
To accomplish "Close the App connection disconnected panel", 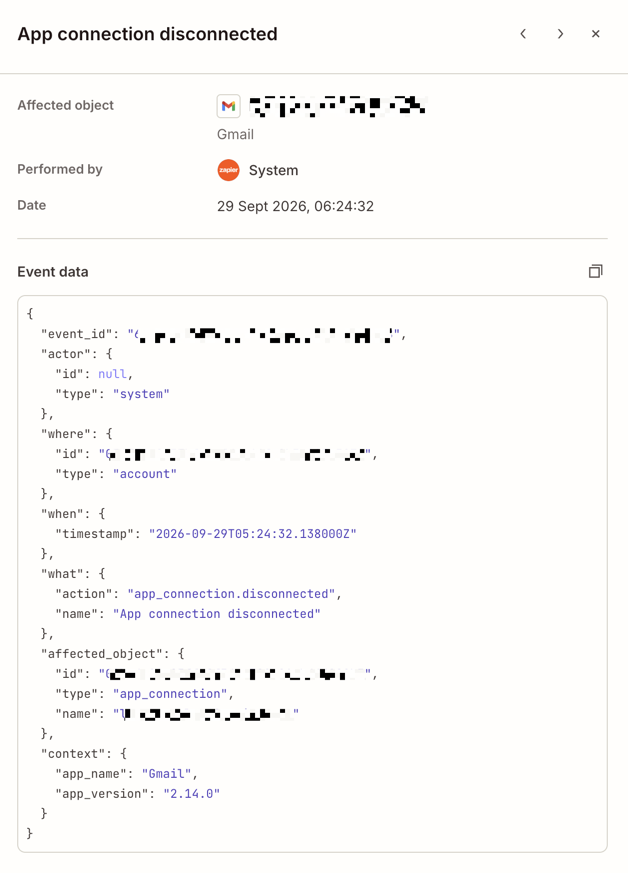I will (x=596, y=34).
